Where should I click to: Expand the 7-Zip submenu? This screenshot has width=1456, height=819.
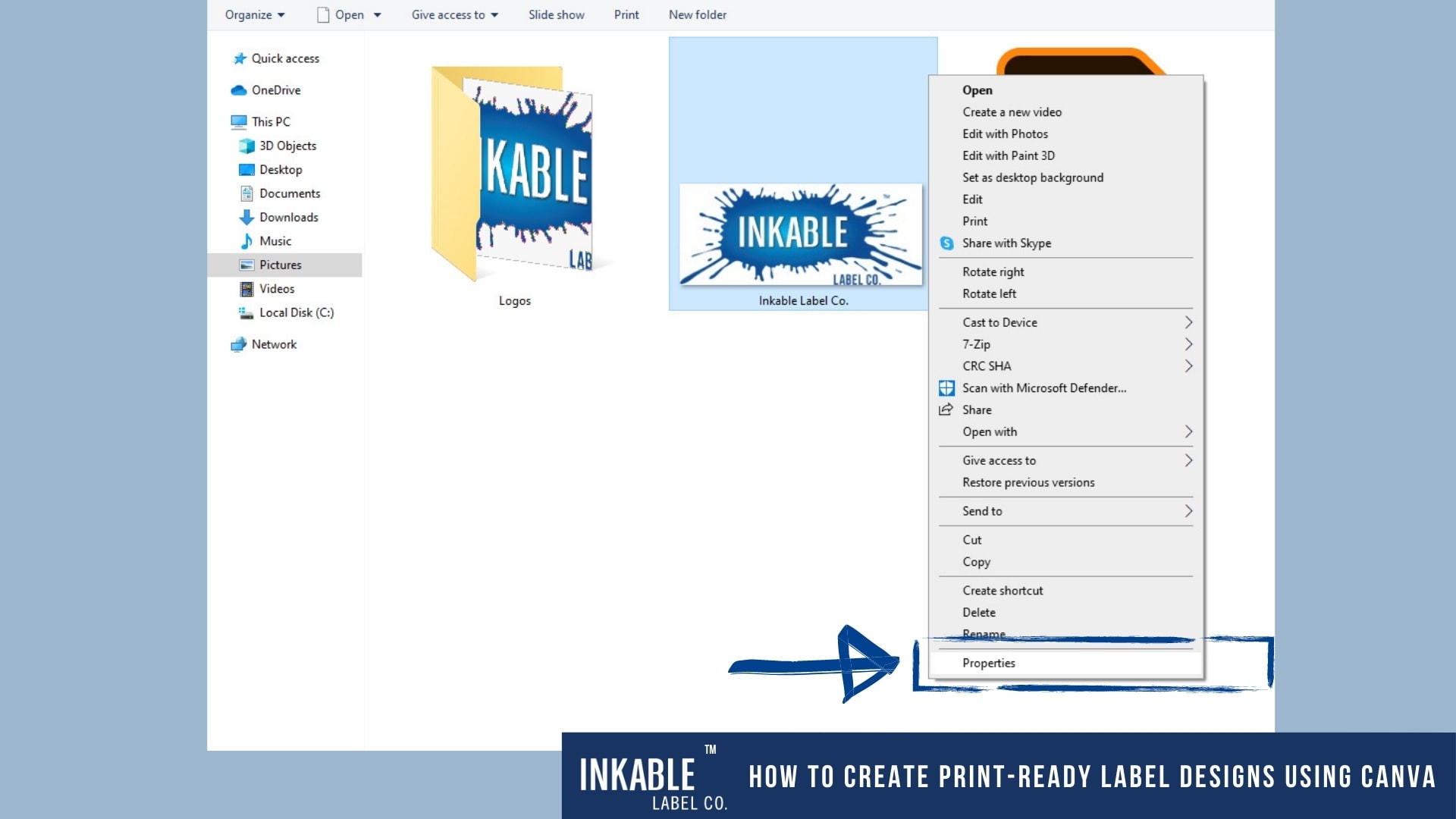[977, 344]
